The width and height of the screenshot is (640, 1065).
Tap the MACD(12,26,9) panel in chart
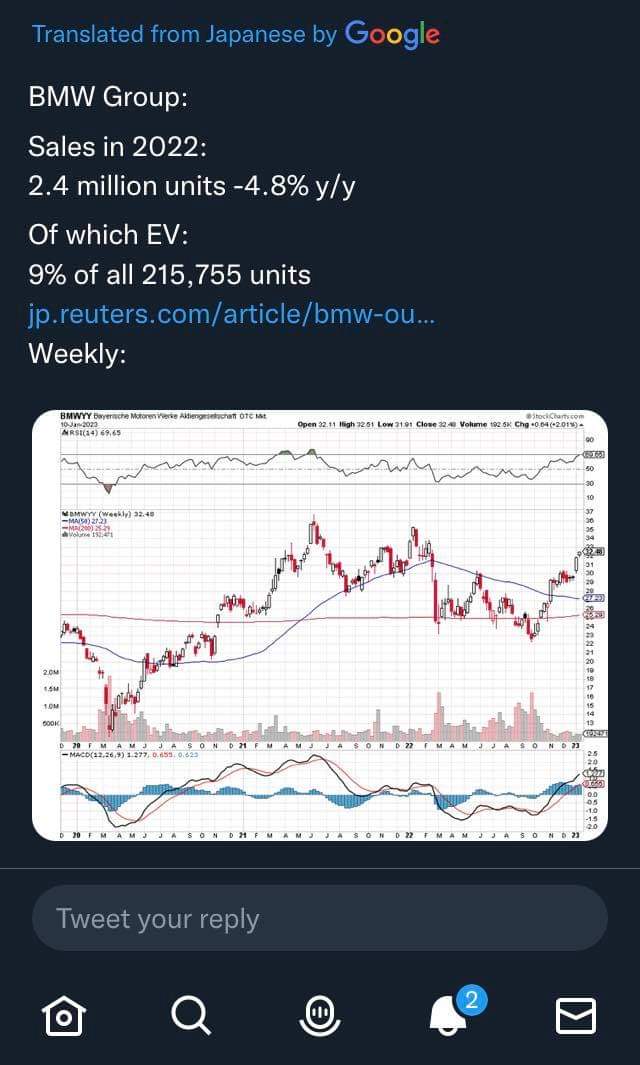pyautogui.click(x=319, y=789)
